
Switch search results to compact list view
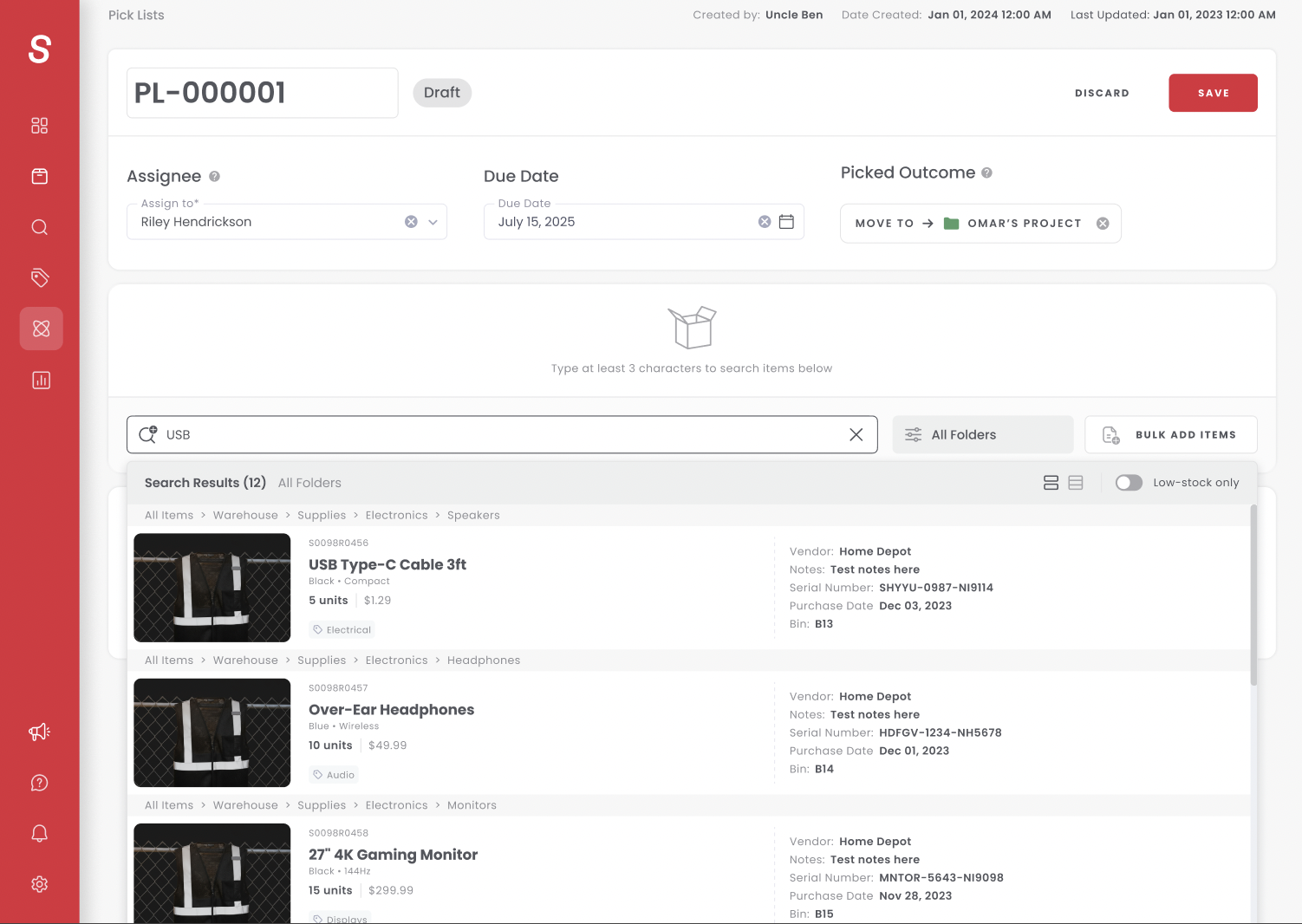click(1076, 483)
